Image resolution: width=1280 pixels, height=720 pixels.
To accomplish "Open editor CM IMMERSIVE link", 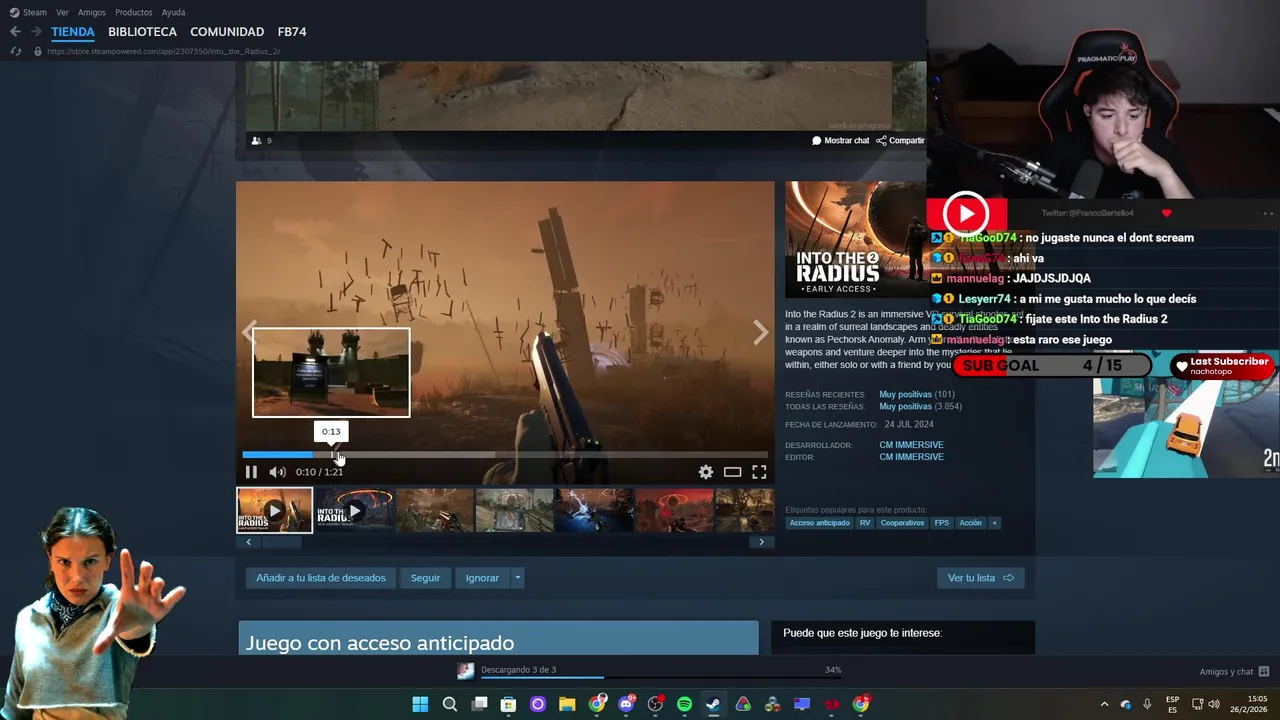I will pyautogui.click(x=911, y=457).
